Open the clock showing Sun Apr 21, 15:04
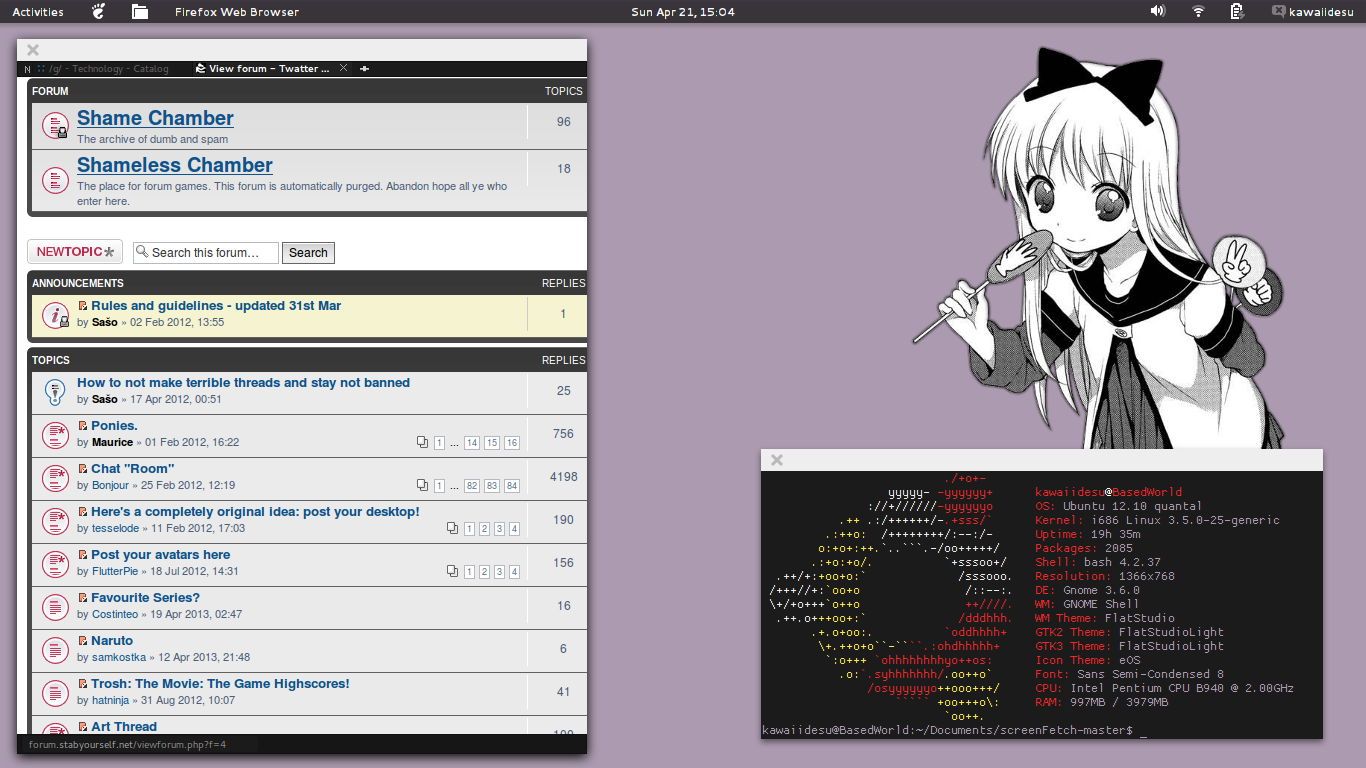The image size is (1366, 768). [x=683, y=12]
